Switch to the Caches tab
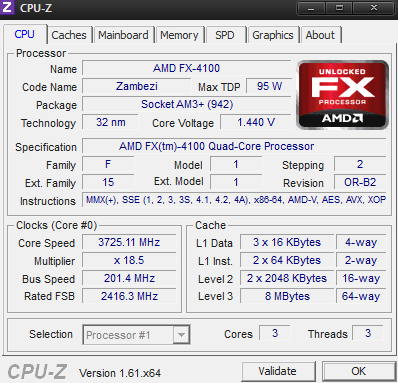This screenshot has width=398, height=383. tap(69, 35)
